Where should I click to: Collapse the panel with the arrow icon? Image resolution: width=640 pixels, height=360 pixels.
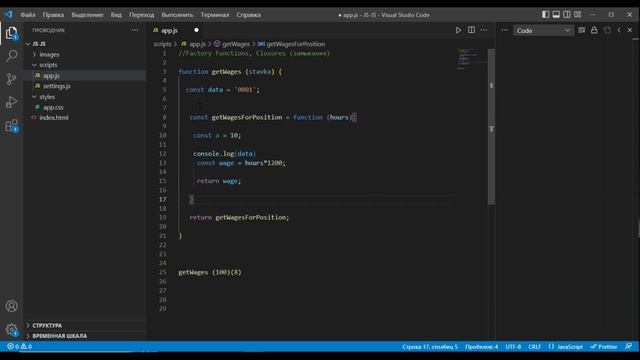tap(619, 30)
